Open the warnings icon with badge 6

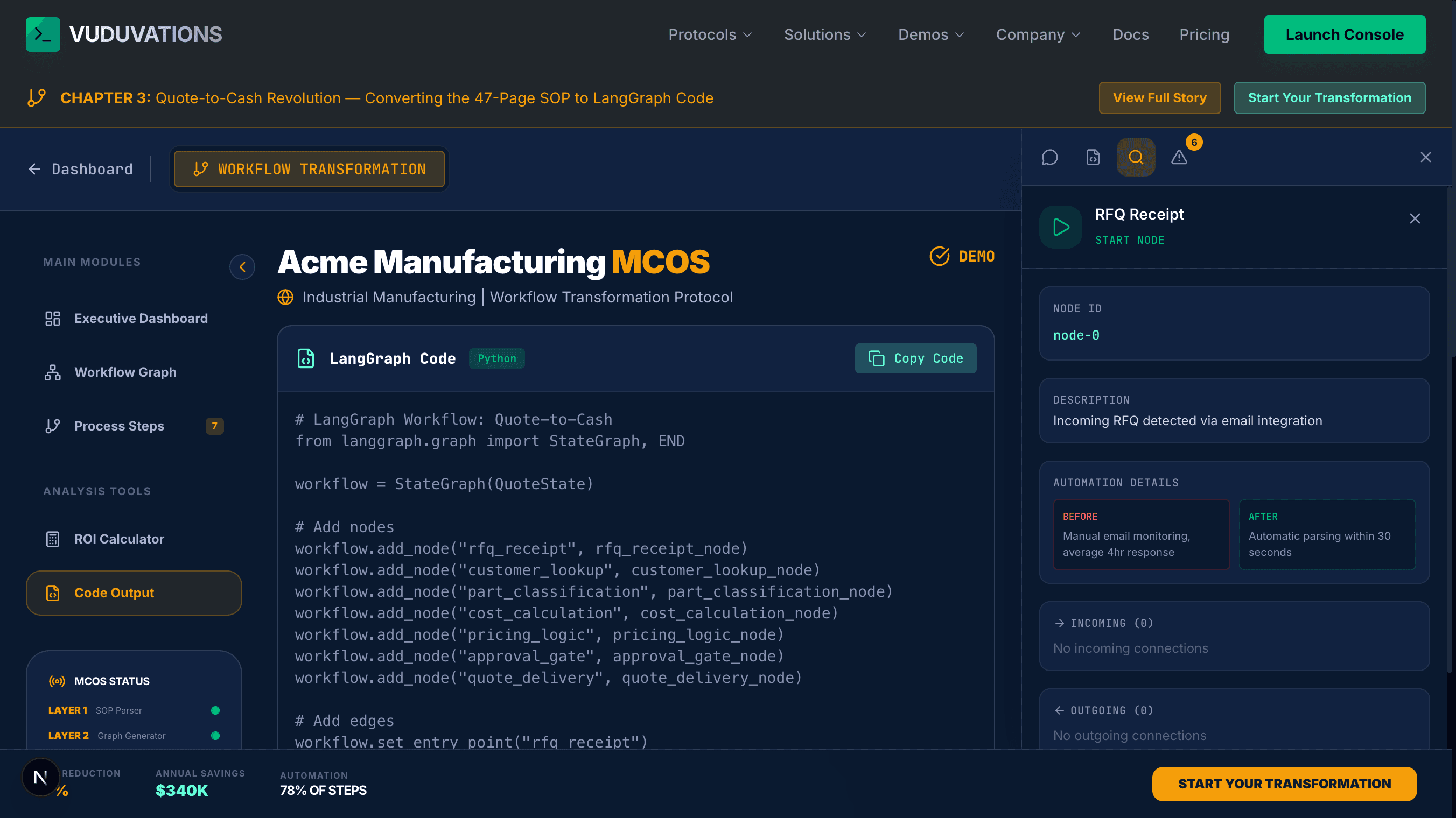(1179, 157)
